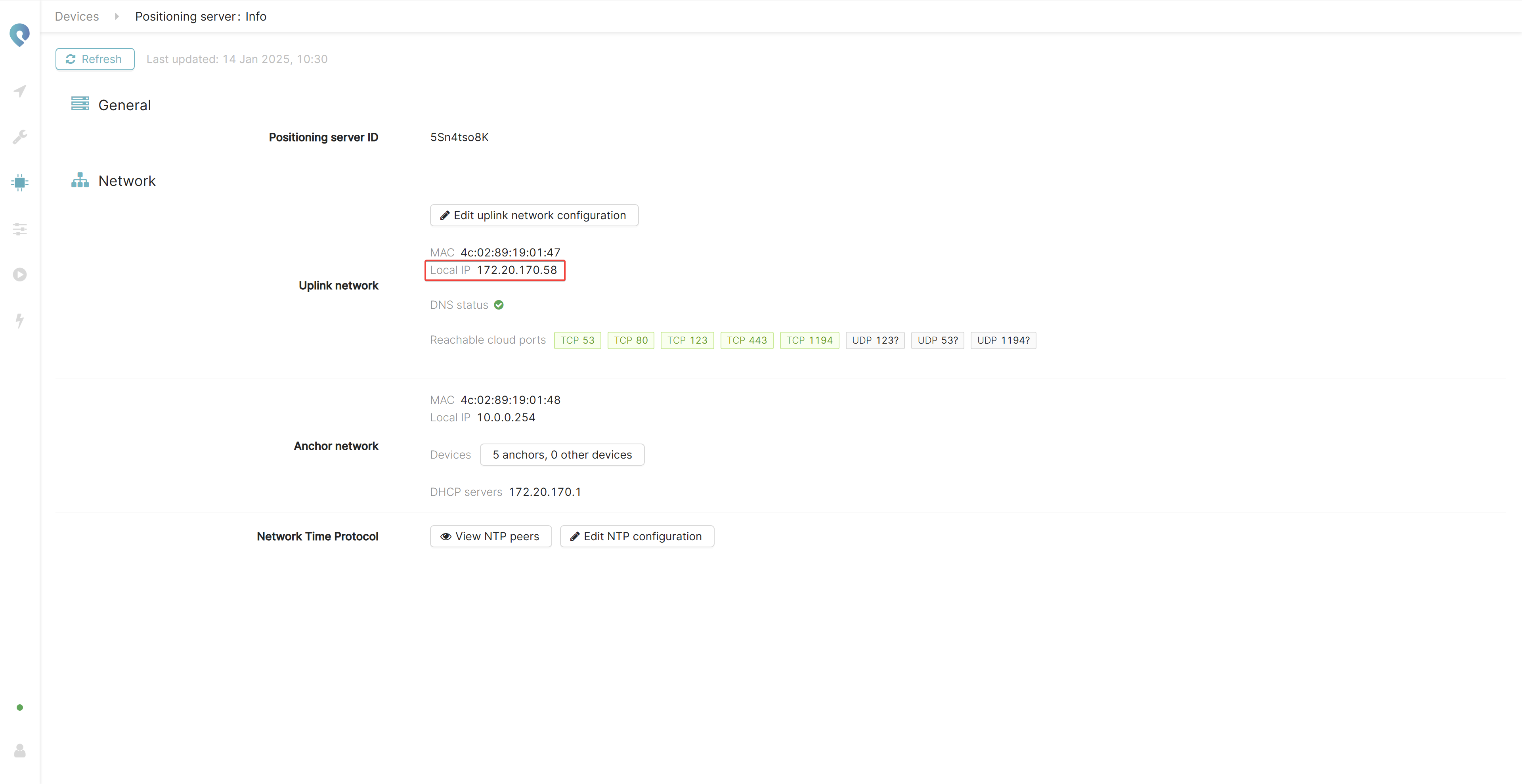Click the Refresh button
The width and height of the screenshot is (1522, 784).
coord(95,59)
